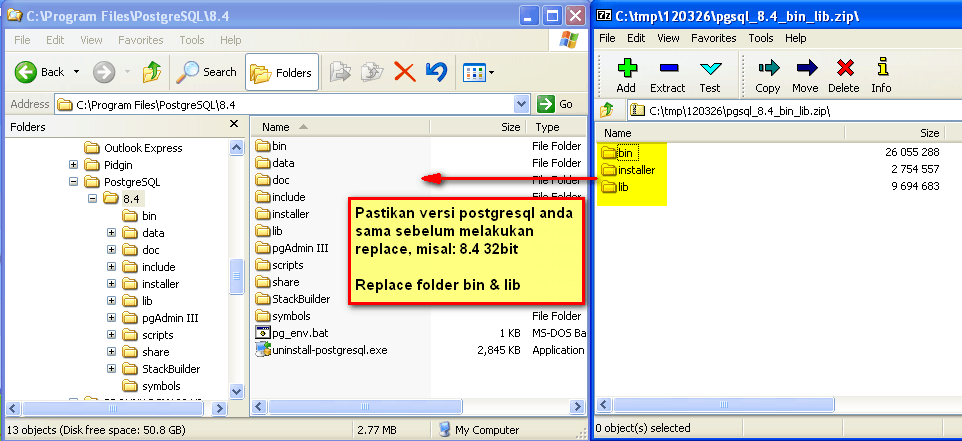Click the 7-Zip path field

(795, 111)
